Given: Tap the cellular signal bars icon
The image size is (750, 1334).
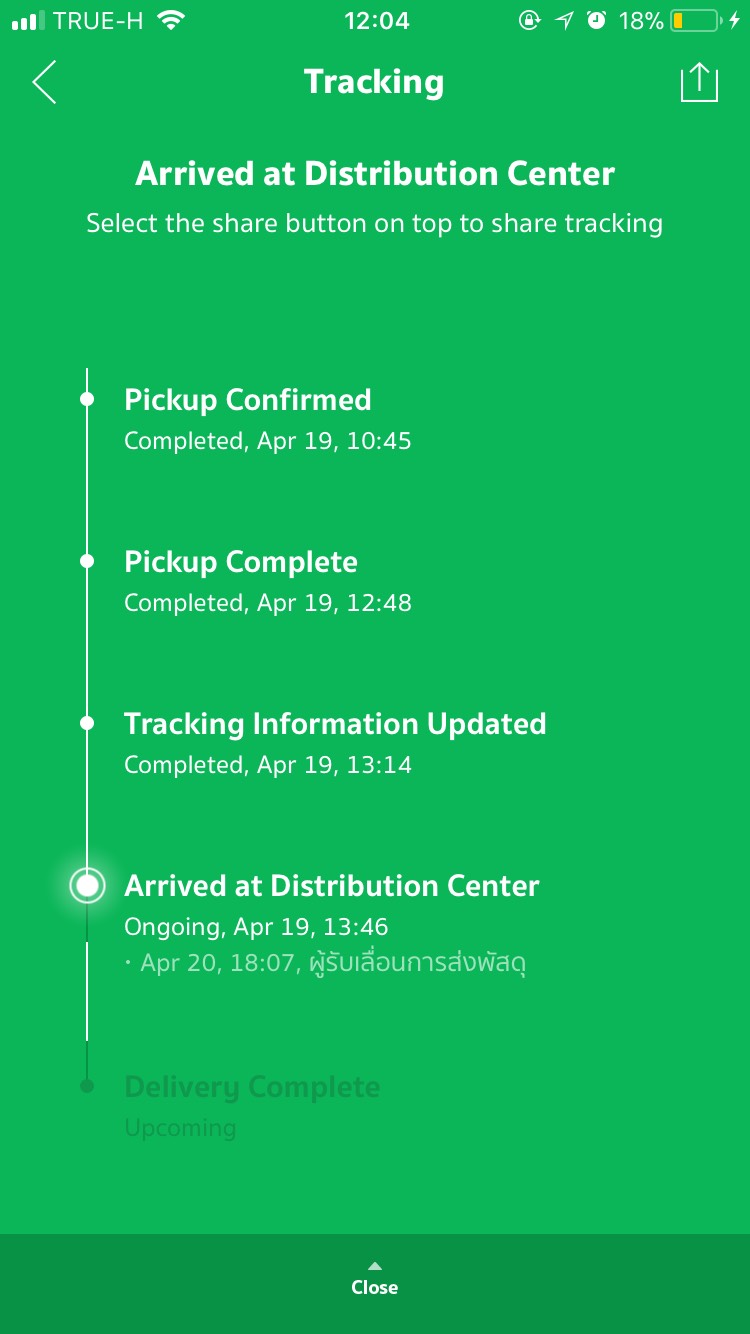Looking at the screenshot, I should tap(30, 21).
